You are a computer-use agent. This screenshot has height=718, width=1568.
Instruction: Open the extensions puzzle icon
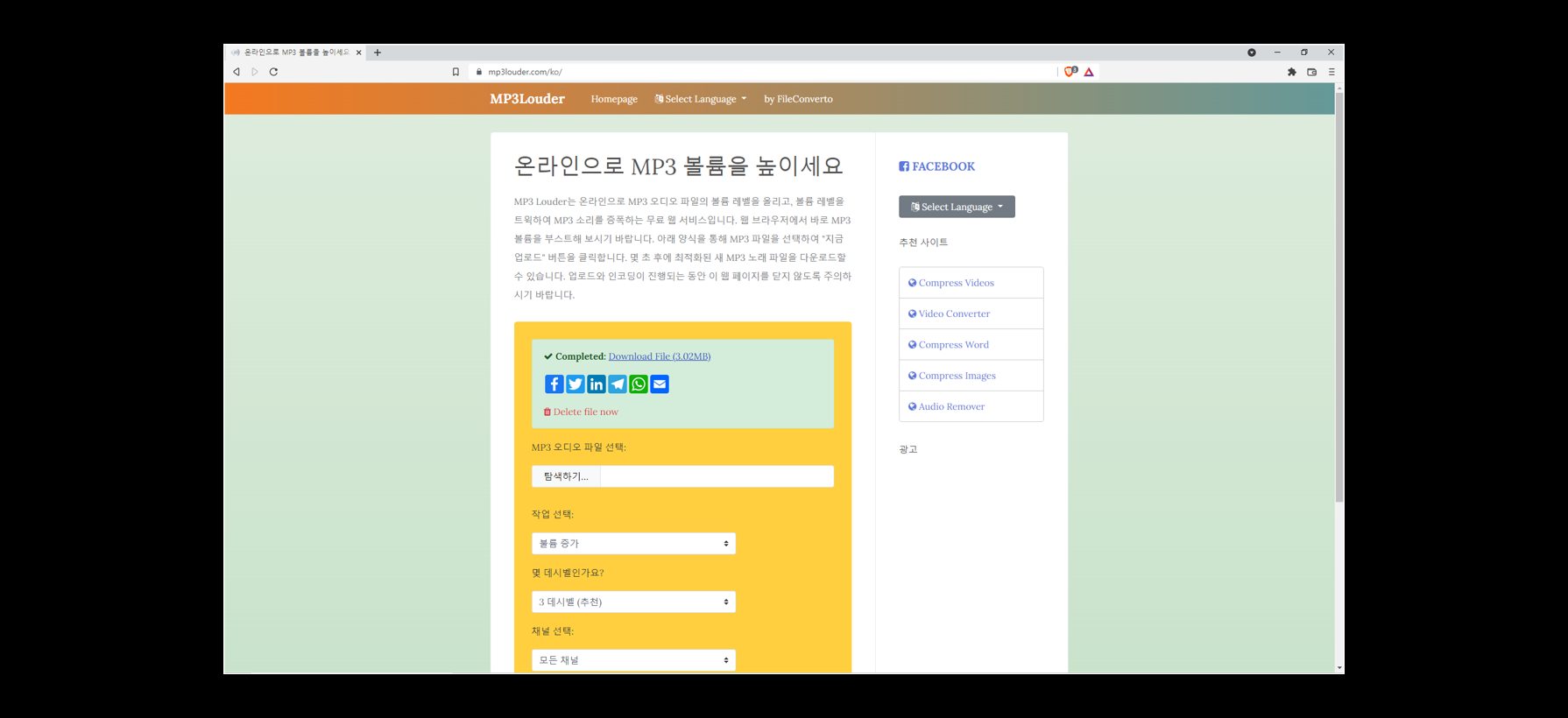[1291, 72]
